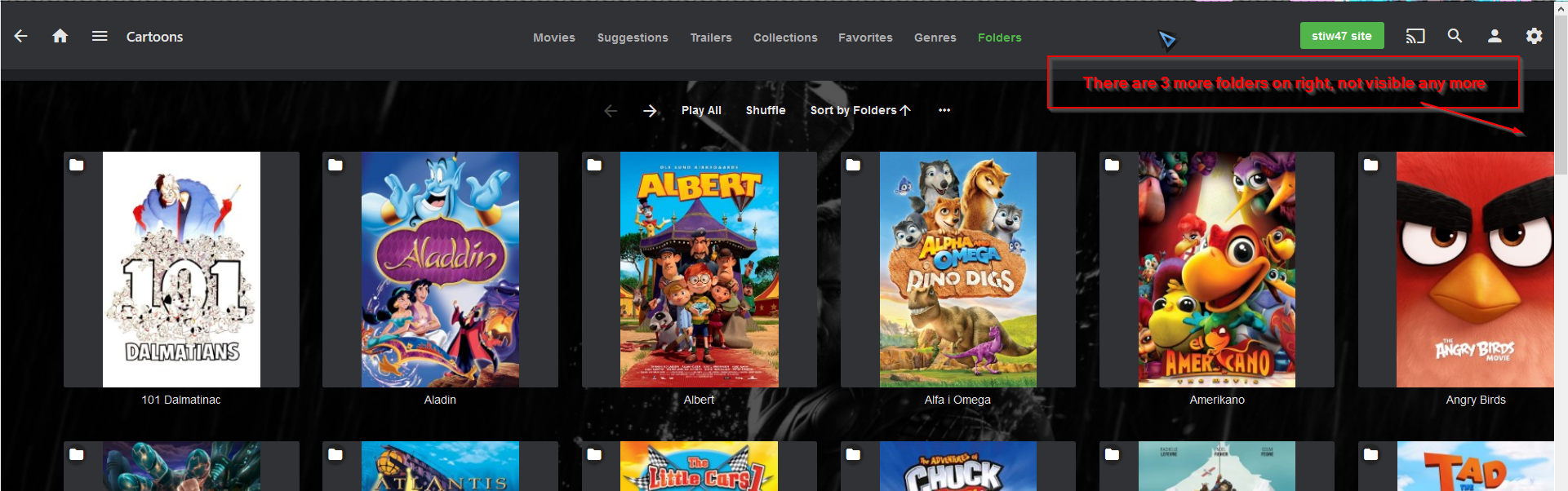Open the three-dot more options
This screenshot has width=1568, height=491.
[944, 110]
